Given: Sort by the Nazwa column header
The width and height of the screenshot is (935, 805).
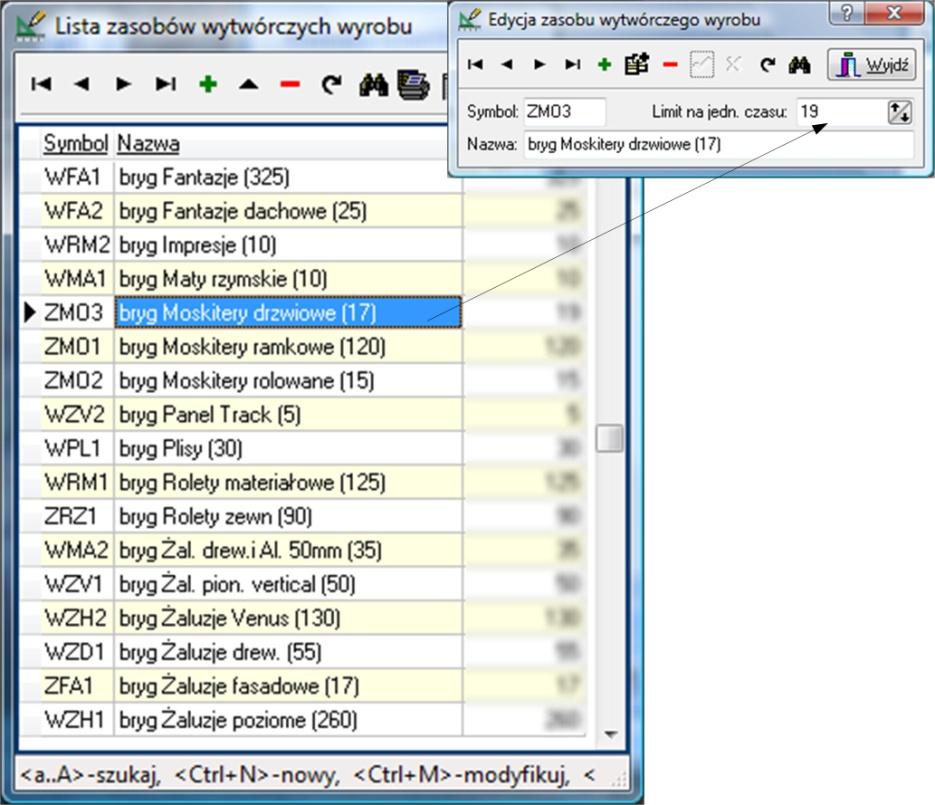Looking at the screenshot, I should (x=148, y=143).
